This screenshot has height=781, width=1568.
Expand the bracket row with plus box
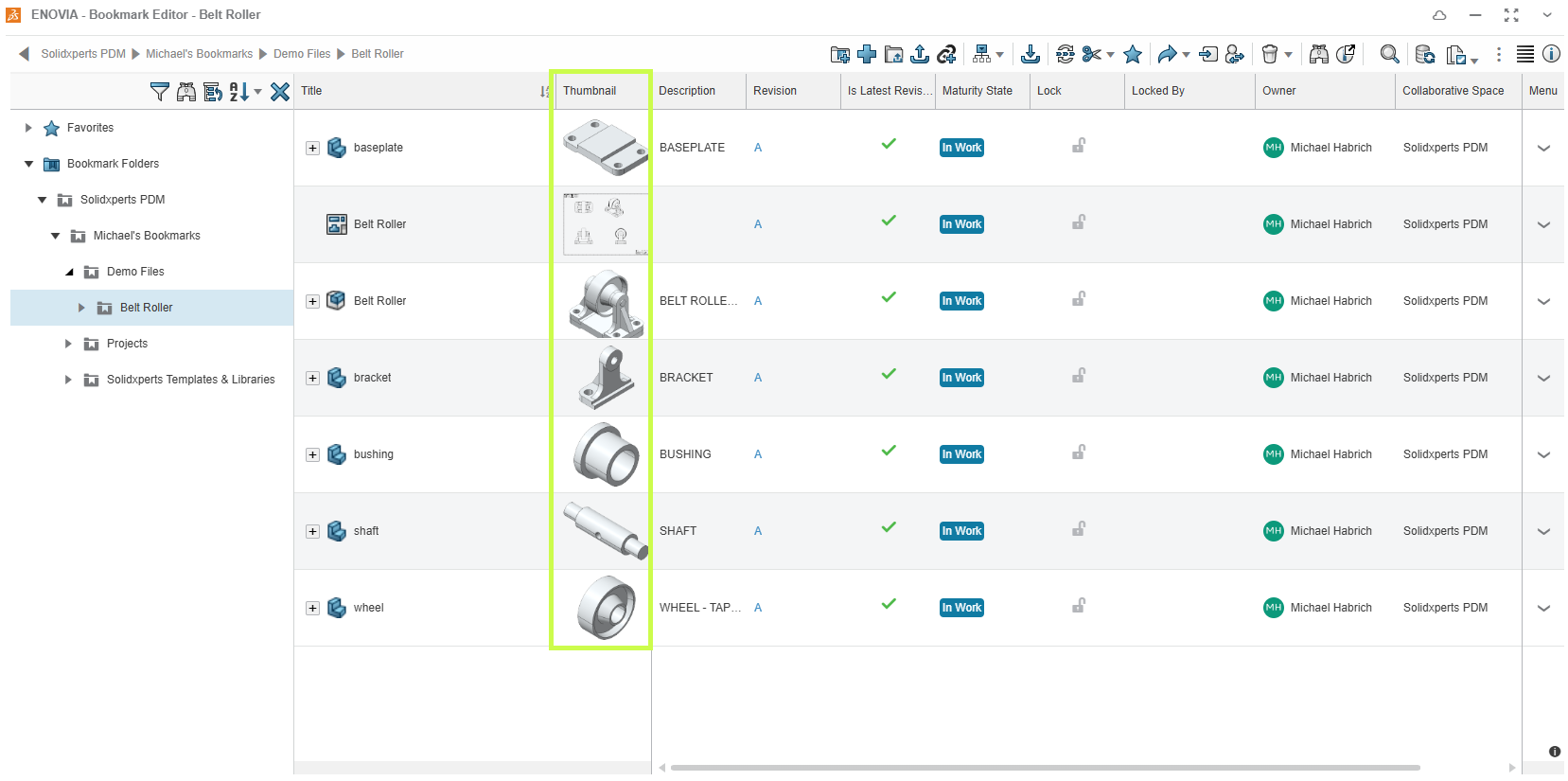pyautogui.click(x=312, y=379)
